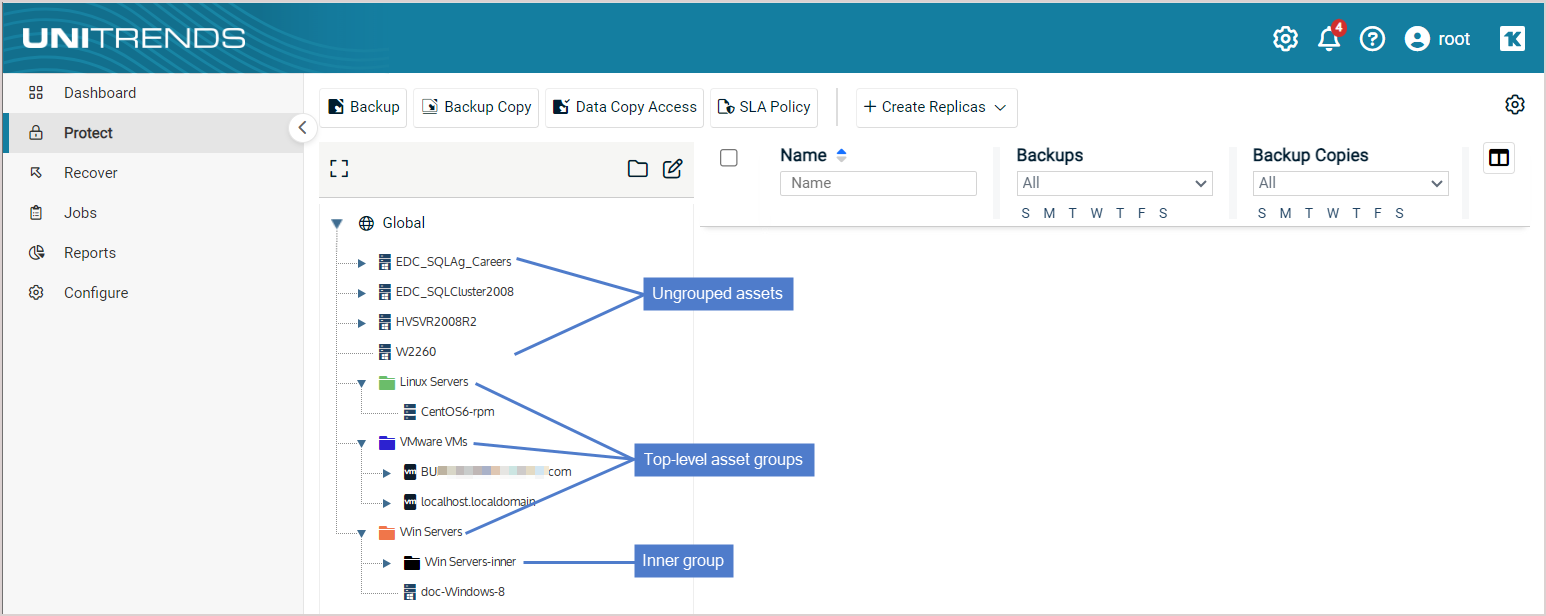Click the Unitrends logo
This screenshot has width=1546, height=616.
134,39
